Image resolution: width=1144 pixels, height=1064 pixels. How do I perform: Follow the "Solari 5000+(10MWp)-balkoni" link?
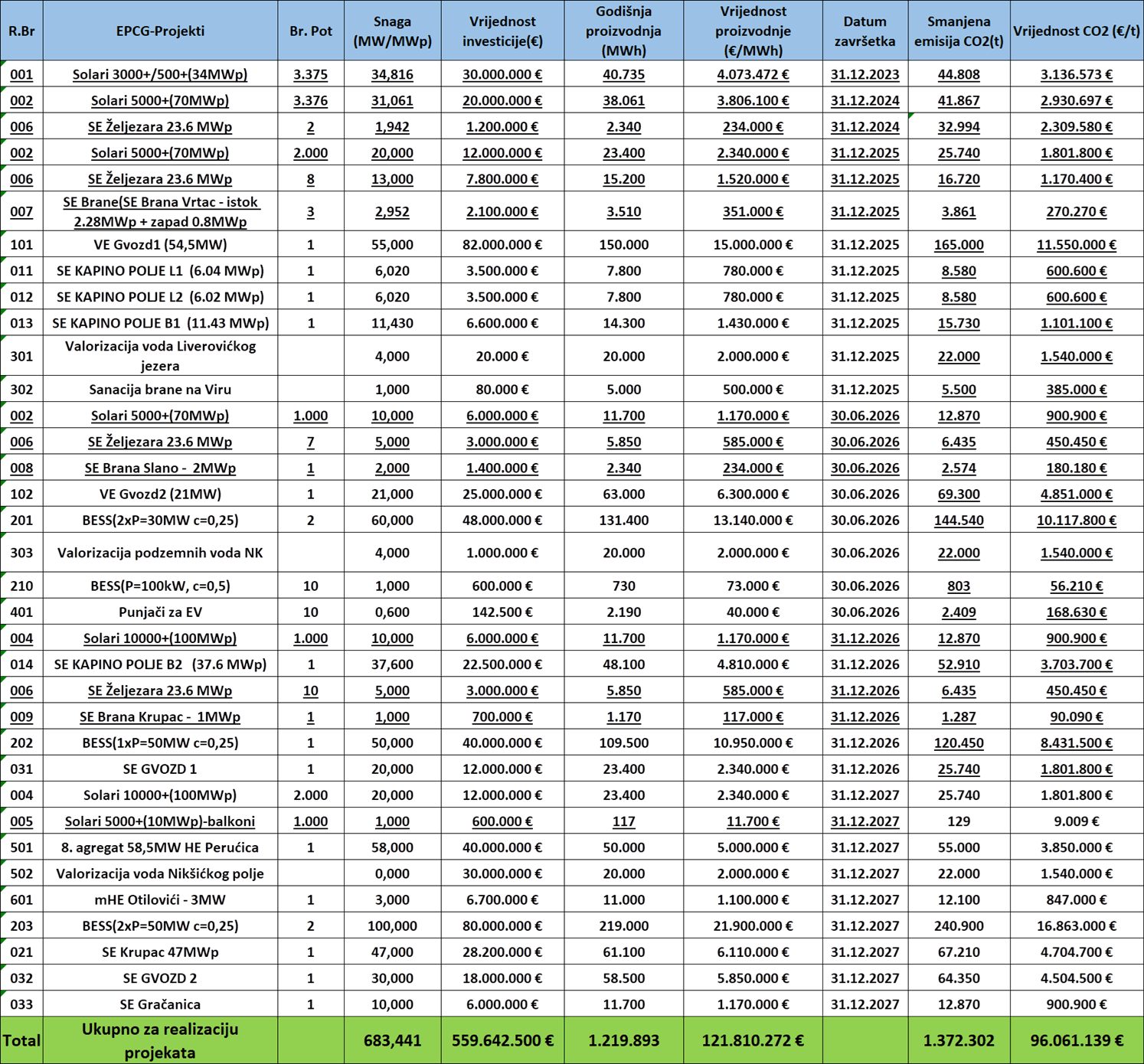pyautogui.click(x=160, y=821)
